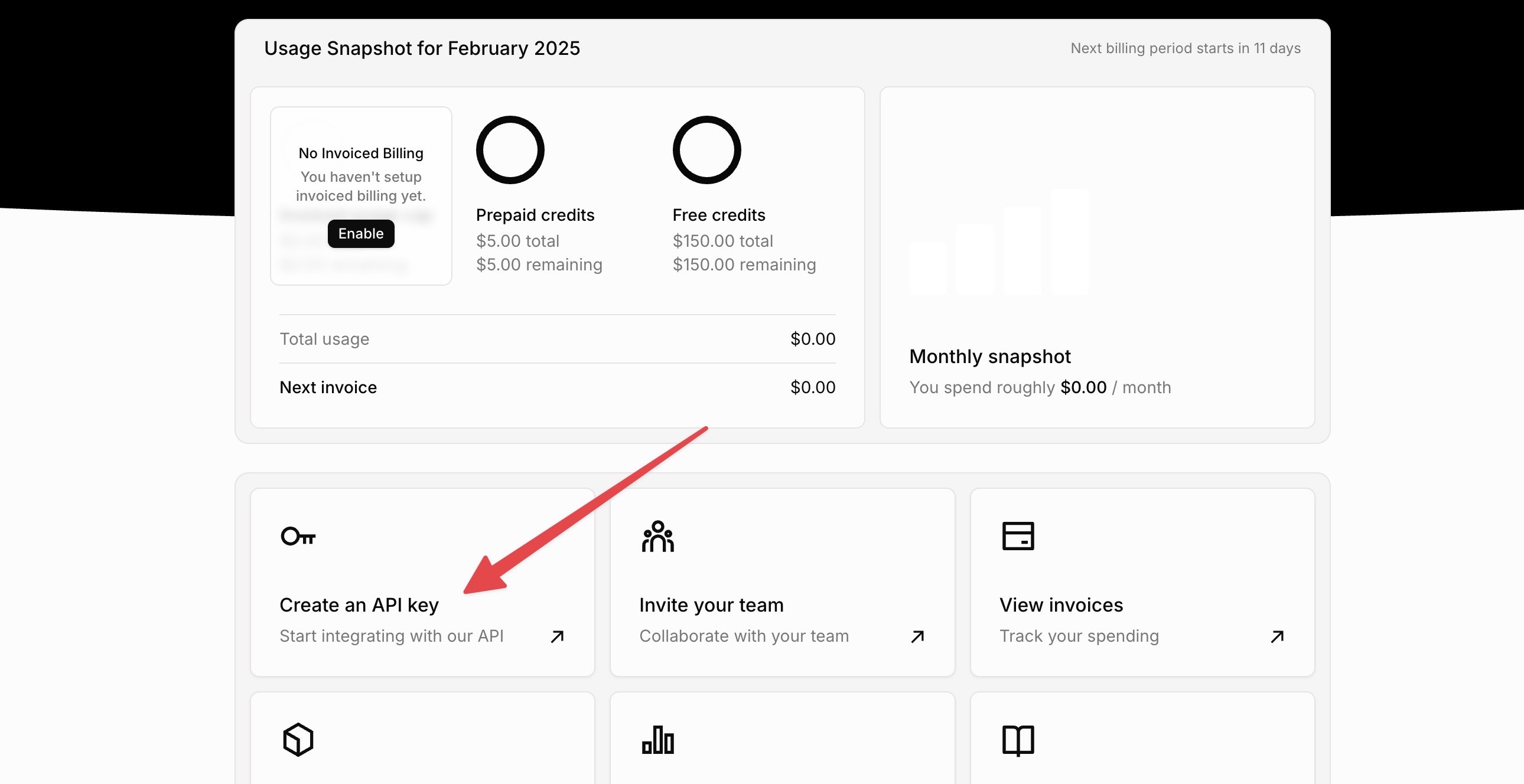Click the key icon on API key card
This screenshot has width=1524, height=784.
click(x=298, y=536)
